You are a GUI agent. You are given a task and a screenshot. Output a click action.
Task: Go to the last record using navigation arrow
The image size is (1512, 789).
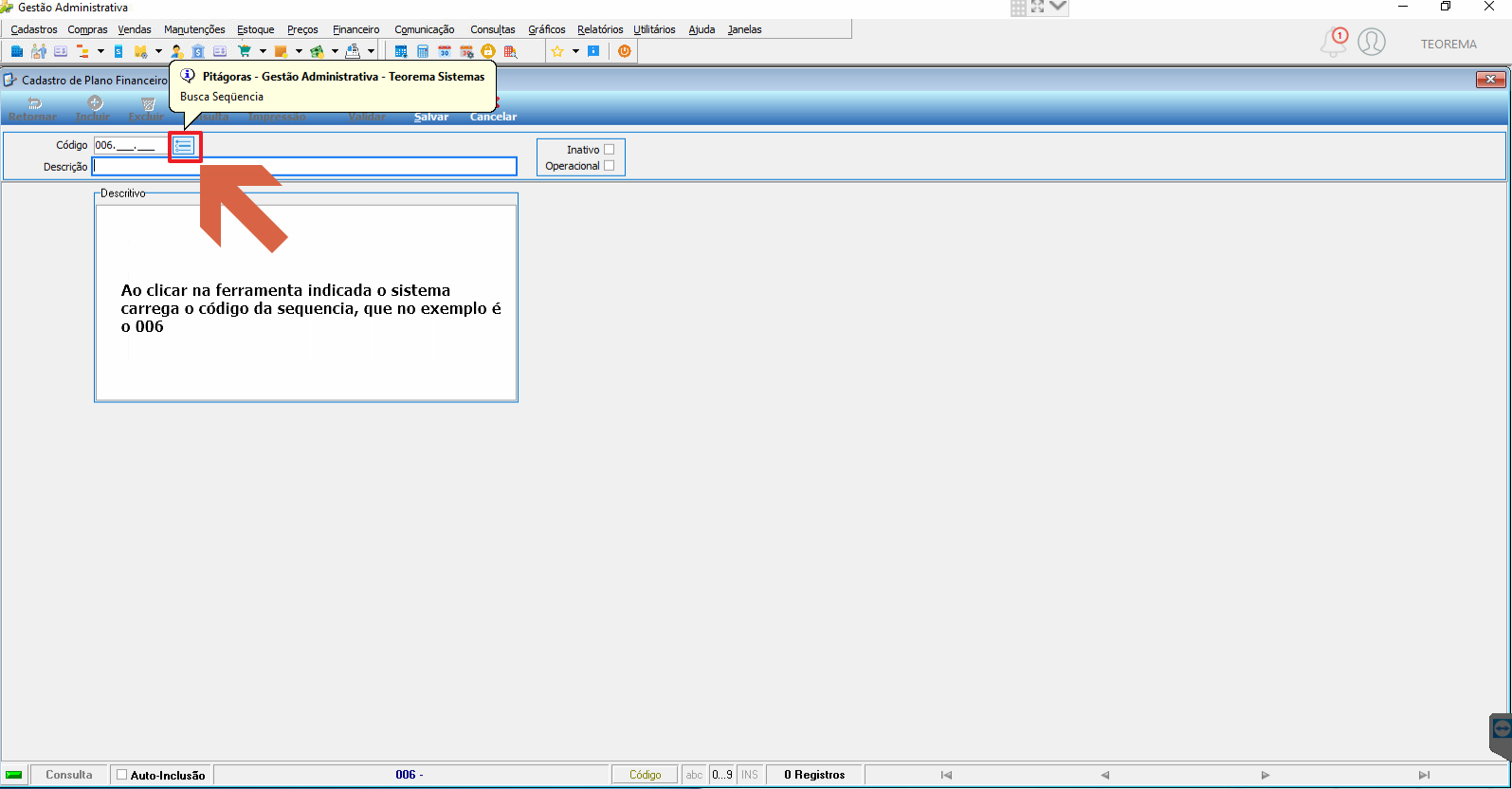click(x=1424, y=775)
